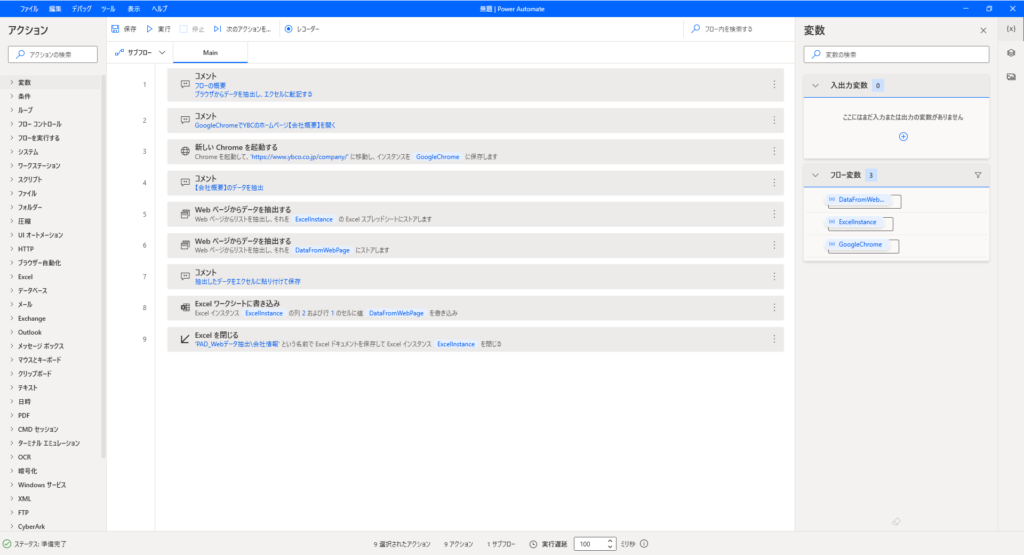Open more options for Excel ワークシートに書き込み
The width and height of the screenshot is (1024, 555).
tap(775, 308)
